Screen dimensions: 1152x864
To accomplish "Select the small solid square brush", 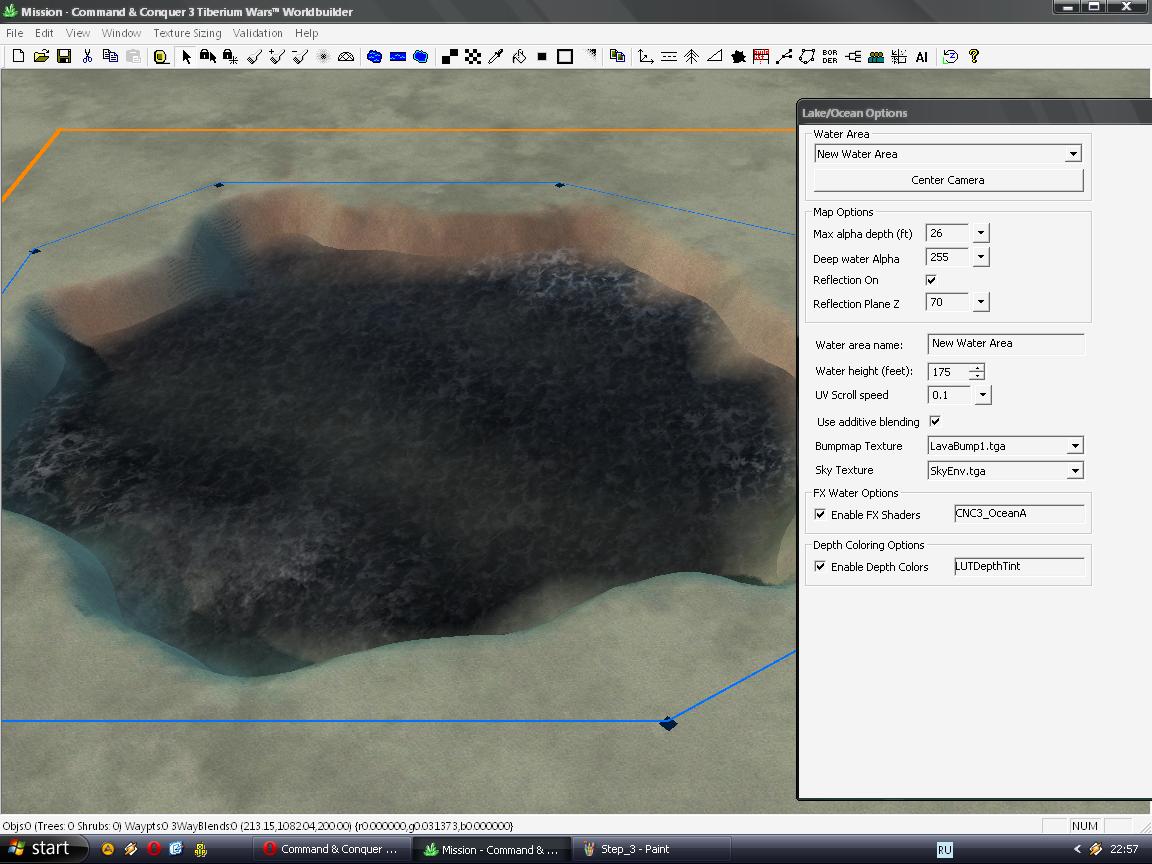I will (x=542, y=57).
